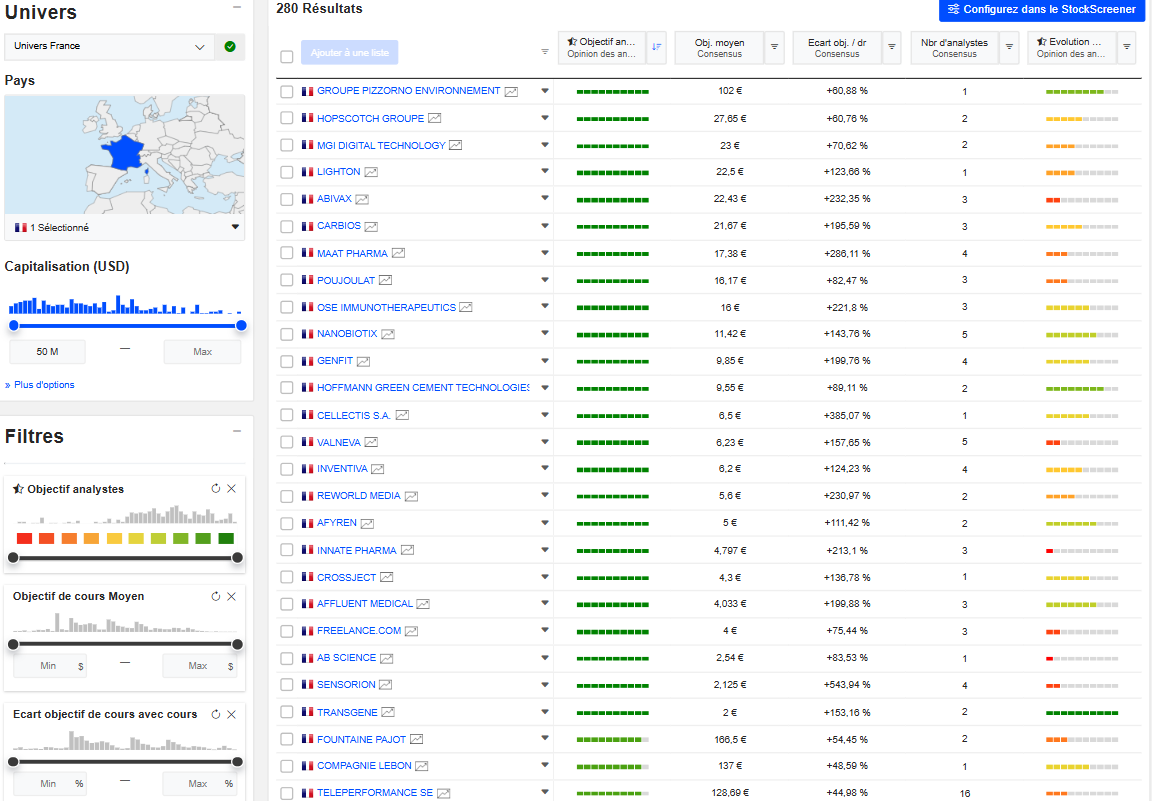Expand the '1 Sélectionné' country dropdown

click(x=235, y=227)
